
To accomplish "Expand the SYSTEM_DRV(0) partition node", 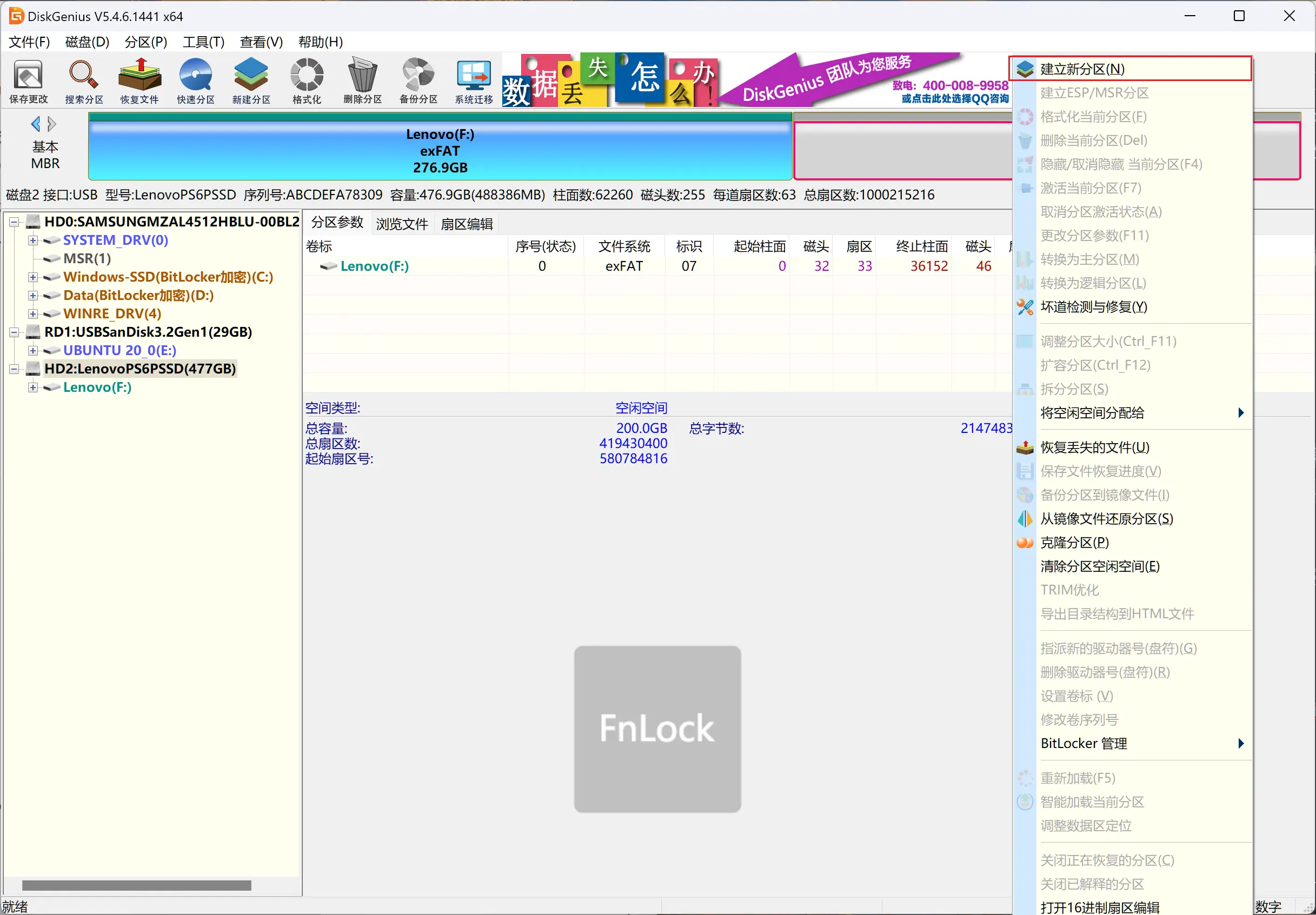I will [x=32, y=240].
